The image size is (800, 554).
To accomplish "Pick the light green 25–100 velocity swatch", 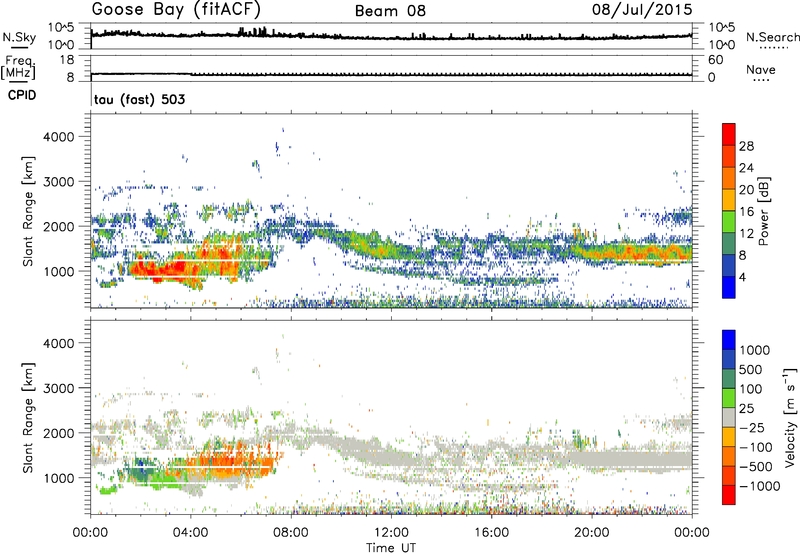I will point(729,398).
